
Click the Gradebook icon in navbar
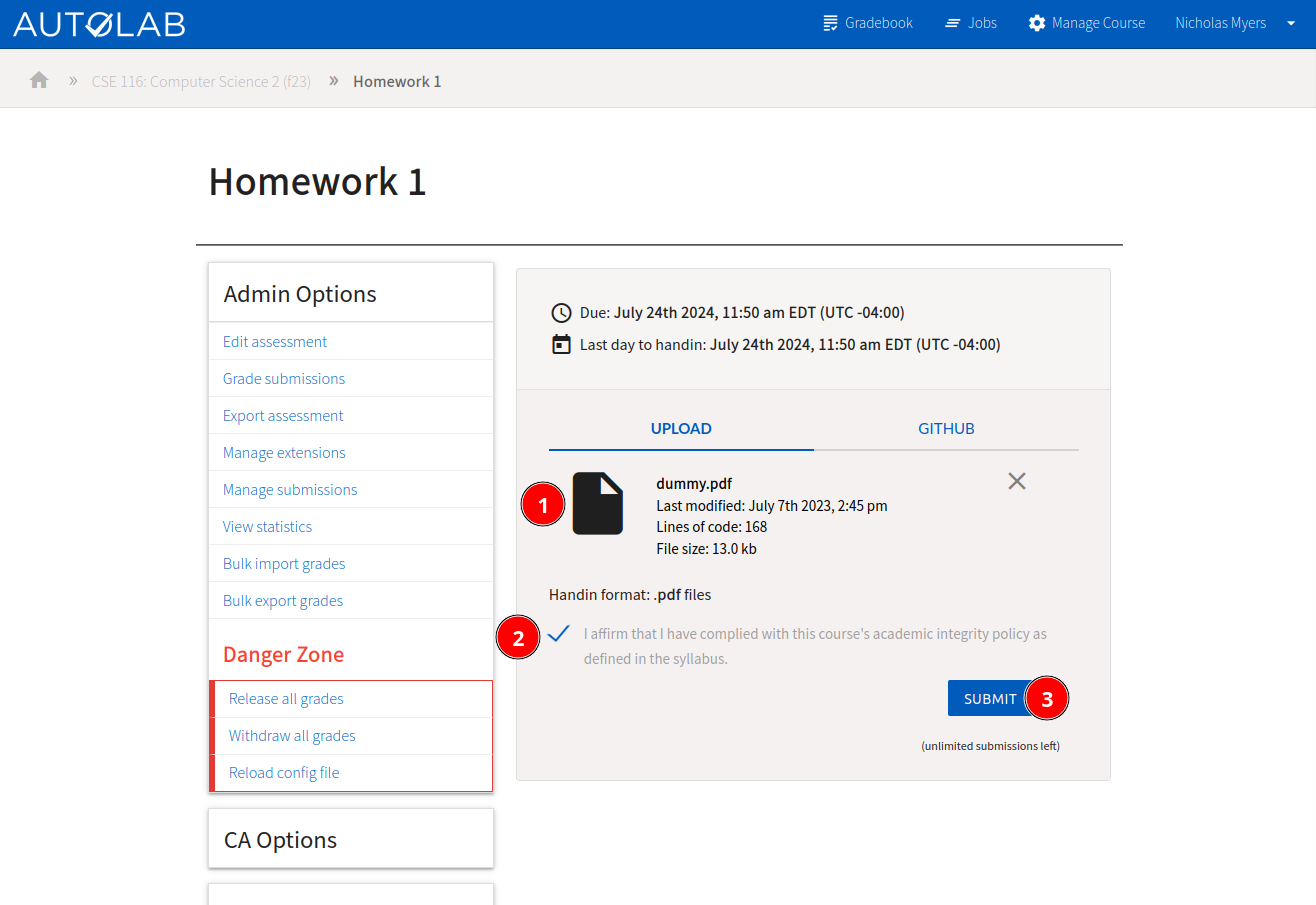point(831,23)
